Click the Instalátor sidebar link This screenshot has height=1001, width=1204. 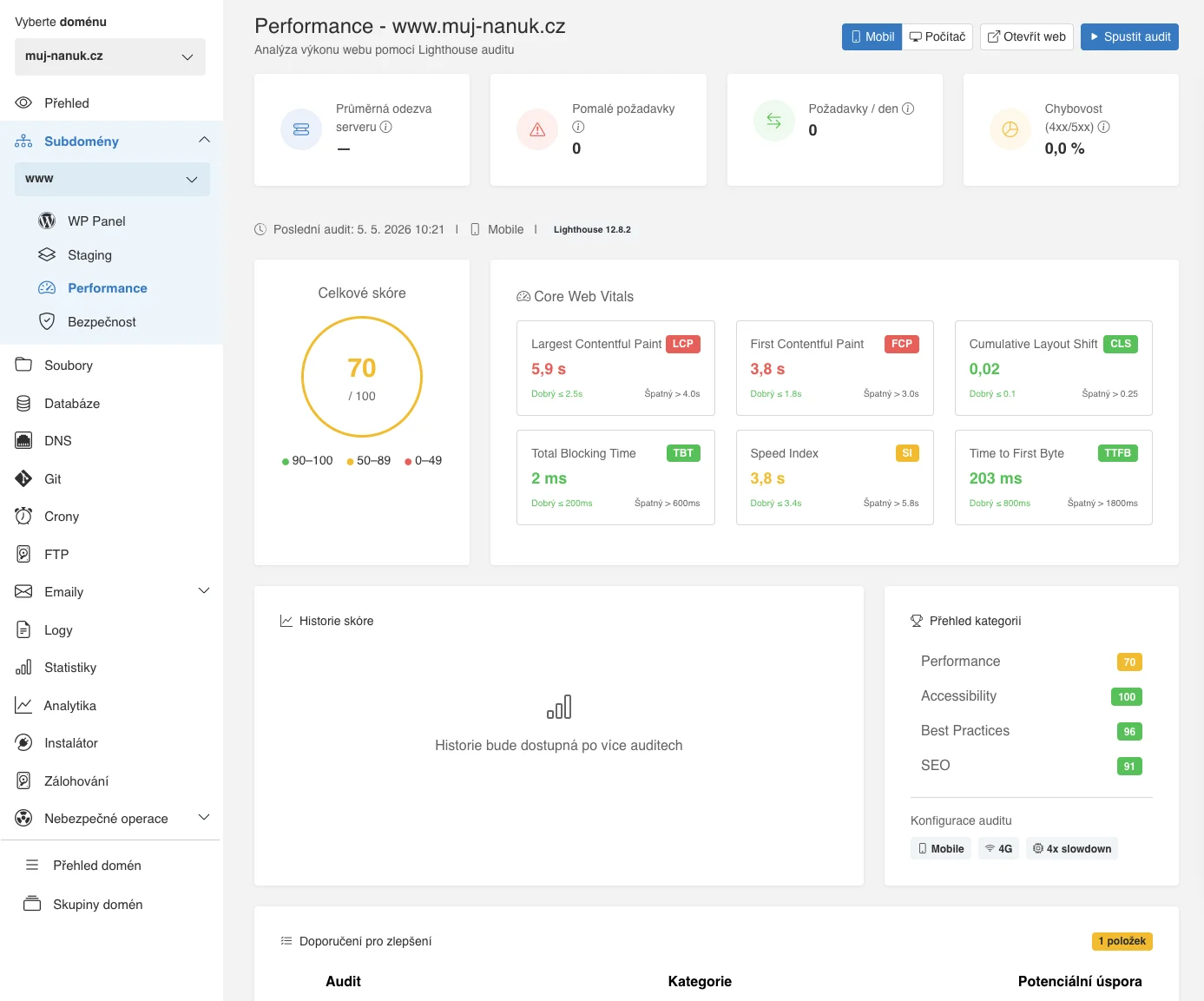point(71,743)
